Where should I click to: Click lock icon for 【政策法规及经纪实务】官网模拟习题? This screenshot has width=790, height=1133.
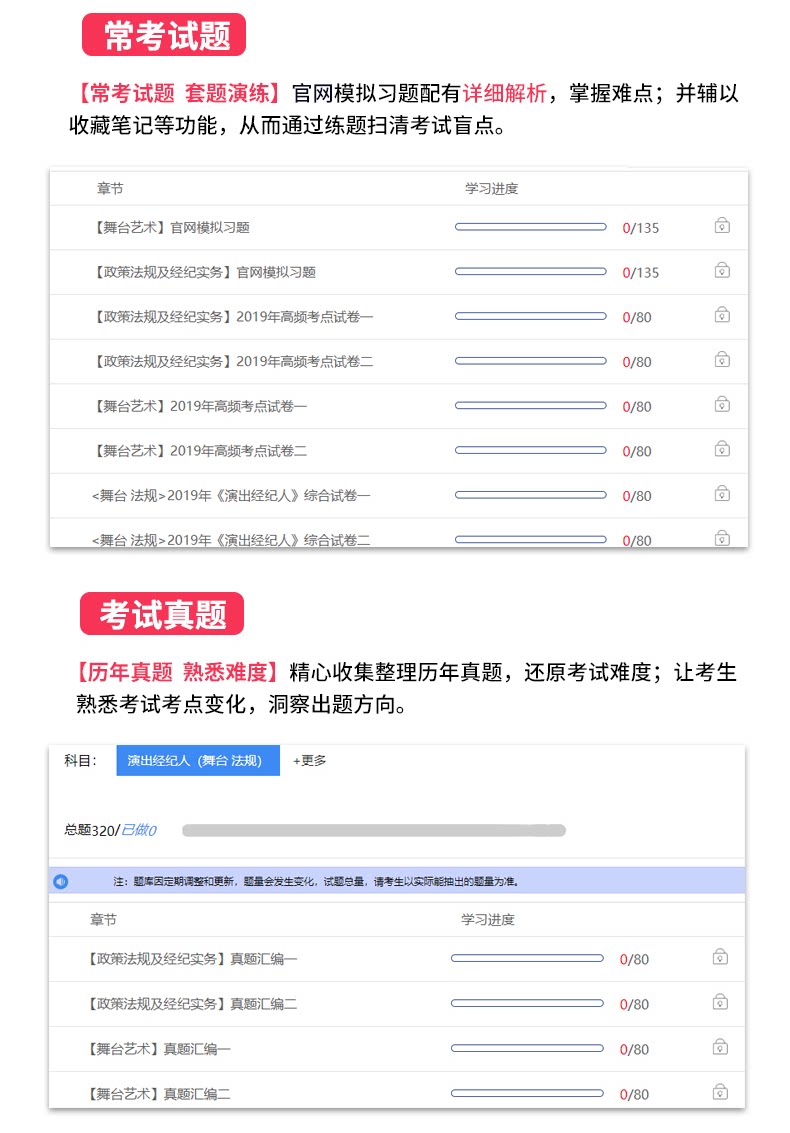(721, 271)
